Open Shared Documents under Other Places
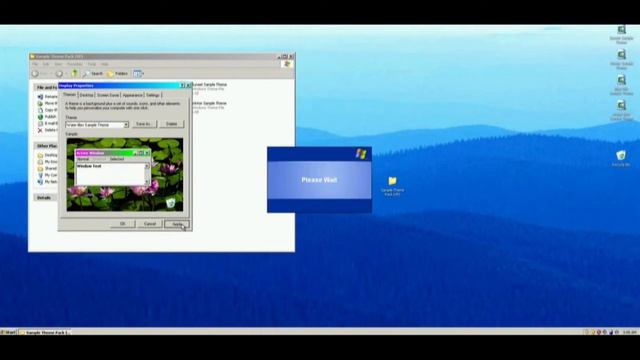The width and height of the screenshot is (640, 360). tap(47, 168)
